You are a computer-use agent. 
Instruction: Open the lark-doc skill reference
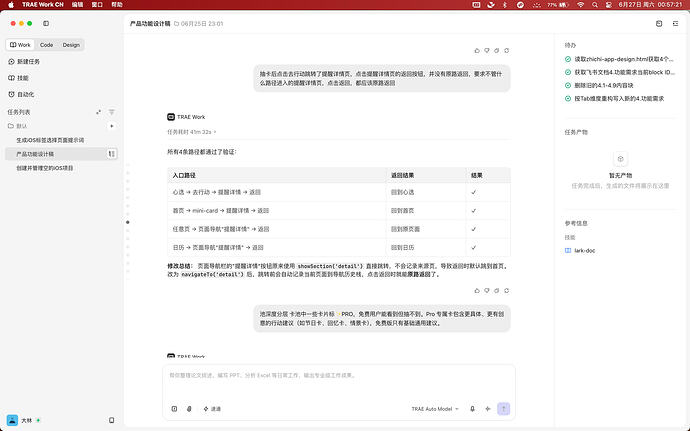pos(580,250)
